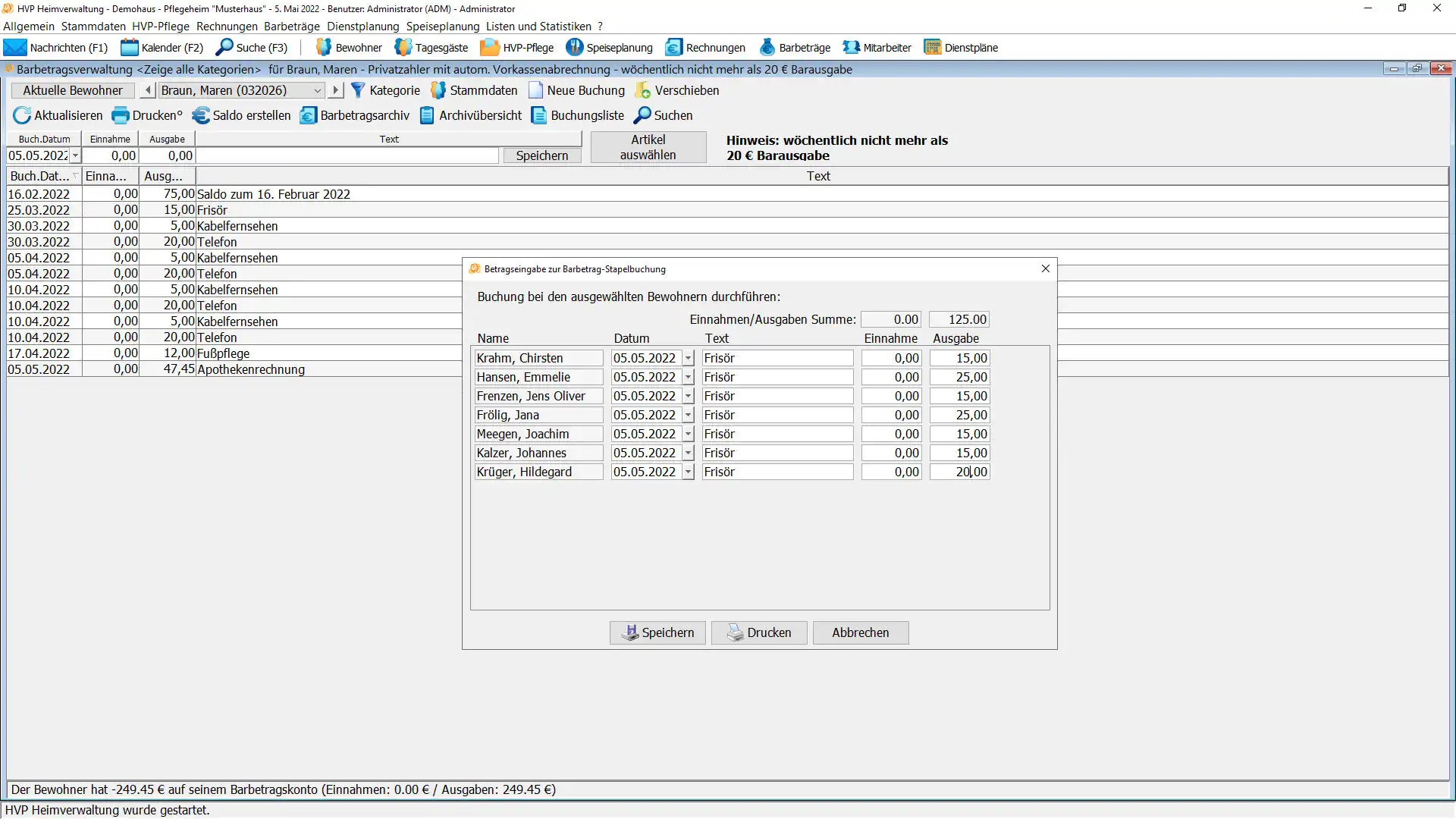Go to next resident arrow
The width and height of the screenshot is (1456, 819).
pyautogui.click(x=335, y=90)
